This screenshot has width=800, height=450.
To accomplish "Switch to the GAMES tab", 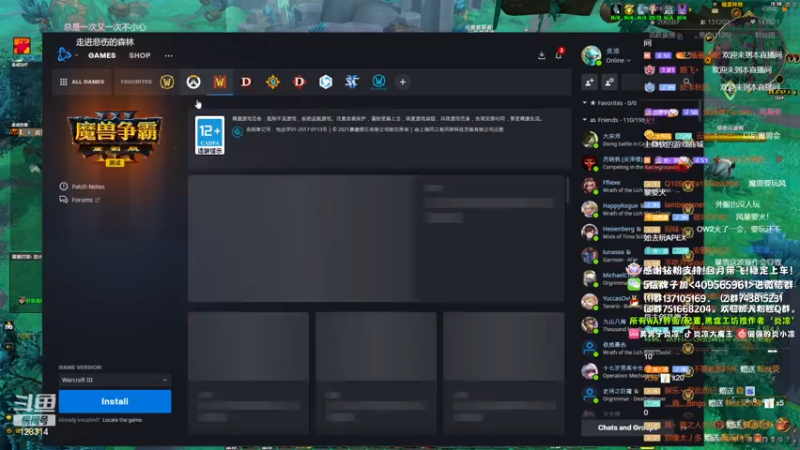I will pyautogui.click(x=102, y=55).
